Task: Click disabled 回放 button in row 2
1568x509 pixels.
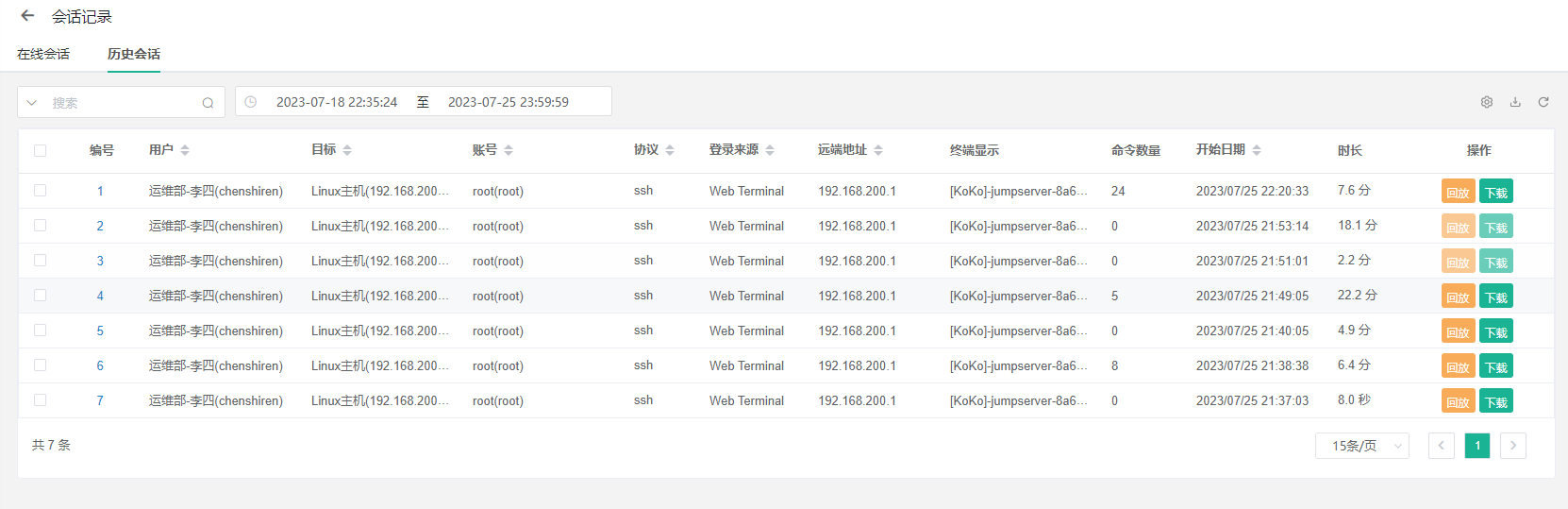Action: [x=1459, y=227]
